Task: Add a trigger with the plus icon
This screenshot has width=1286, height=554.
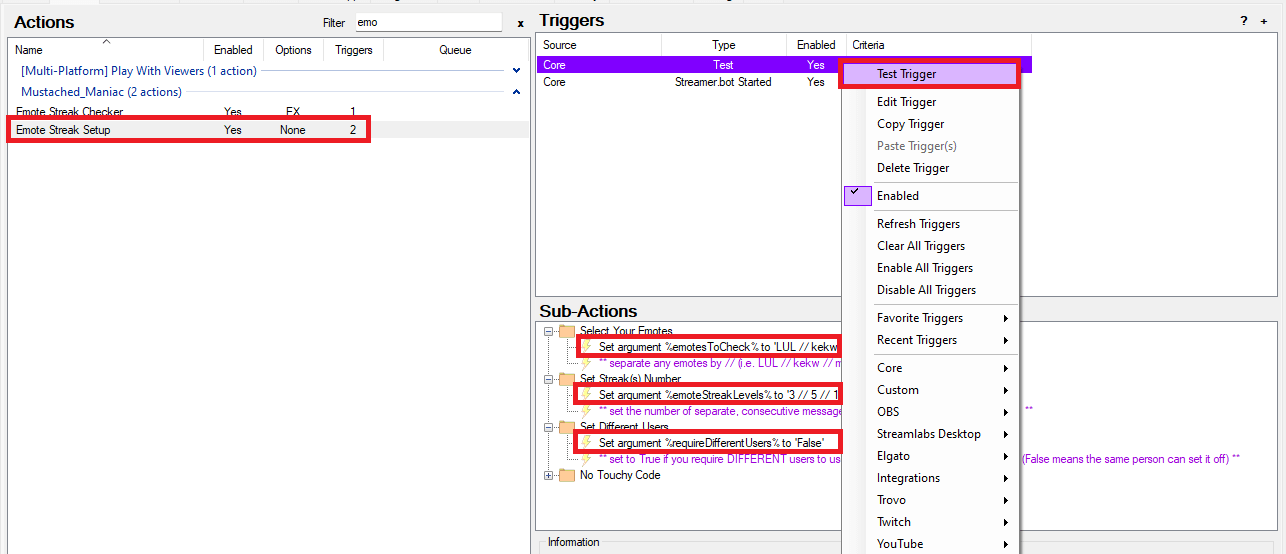Action: tap(1264, 21)
